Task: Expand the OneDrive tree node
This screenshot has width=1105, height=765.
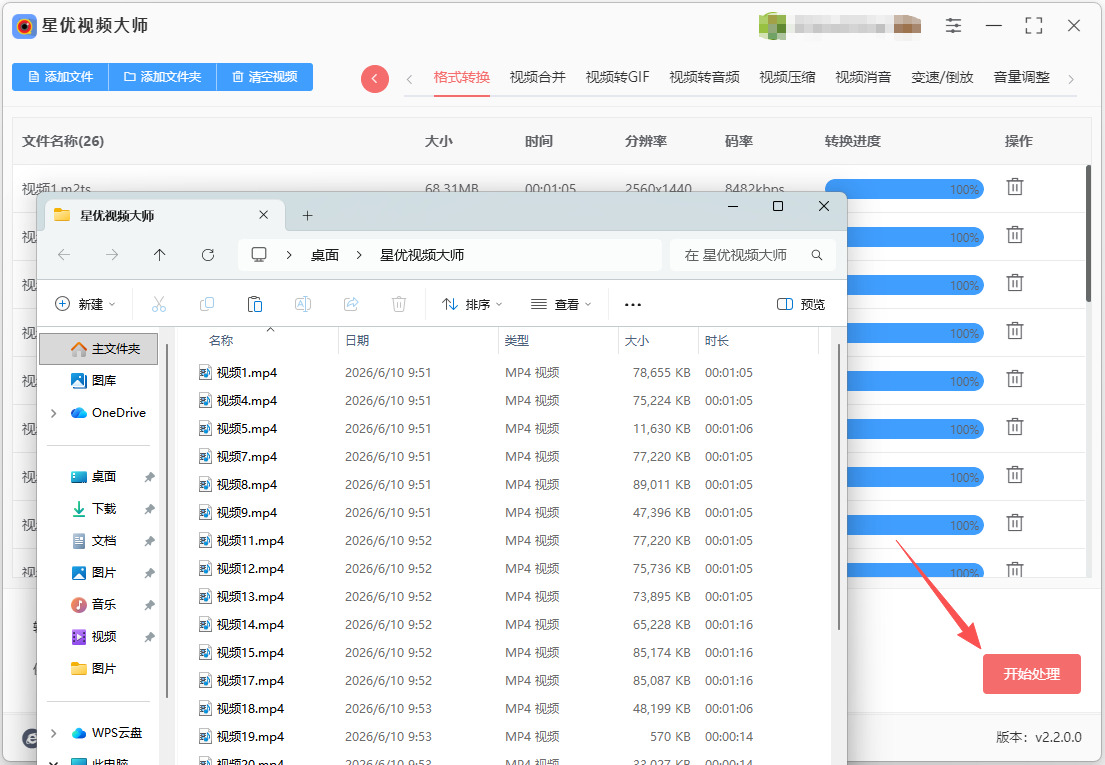Action: (x=54, y=413)
